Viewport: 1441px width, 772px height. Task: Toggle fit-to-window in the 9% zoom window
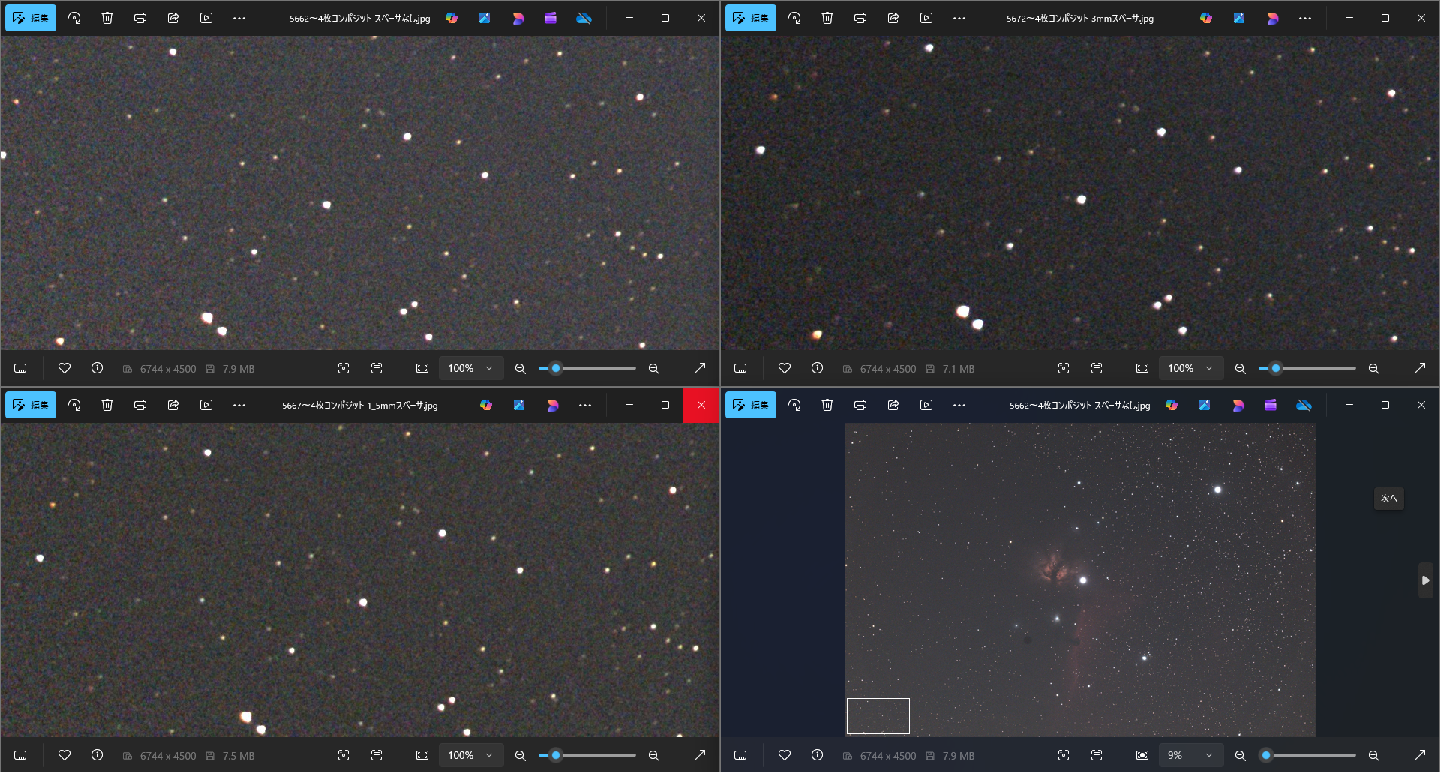point(1141,755)
